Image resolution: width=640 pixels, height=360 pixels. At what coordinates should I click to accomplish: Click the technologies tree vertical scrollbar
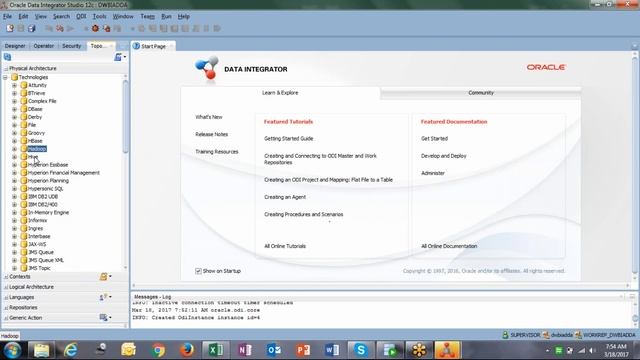tap(125, 116)
